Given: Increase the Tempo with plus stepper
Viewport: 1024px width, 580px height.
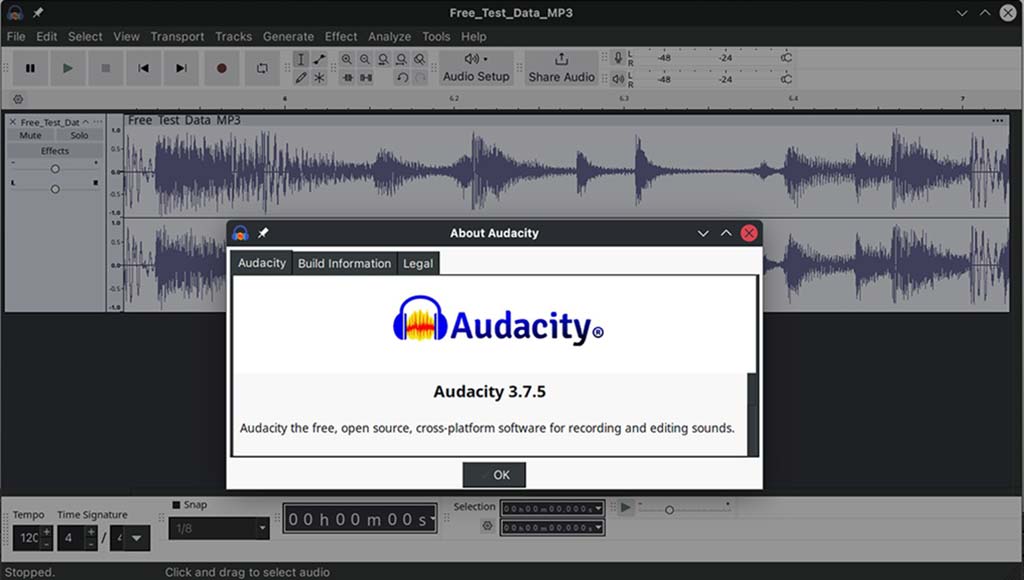Looking at the screenshot, I should [47, 532].
